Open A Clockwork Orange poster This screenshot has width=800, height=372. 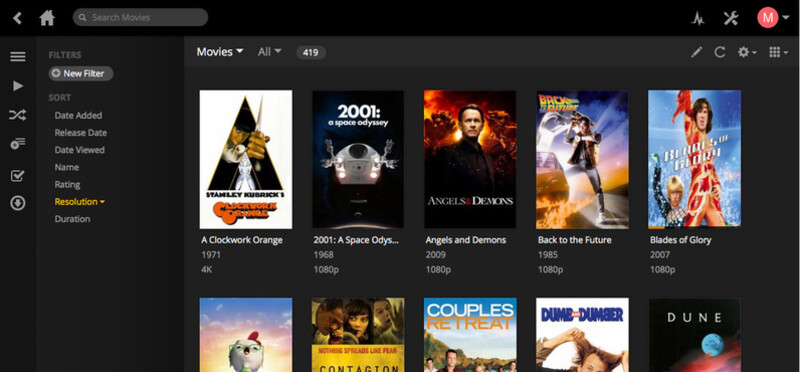pos(246,159)
